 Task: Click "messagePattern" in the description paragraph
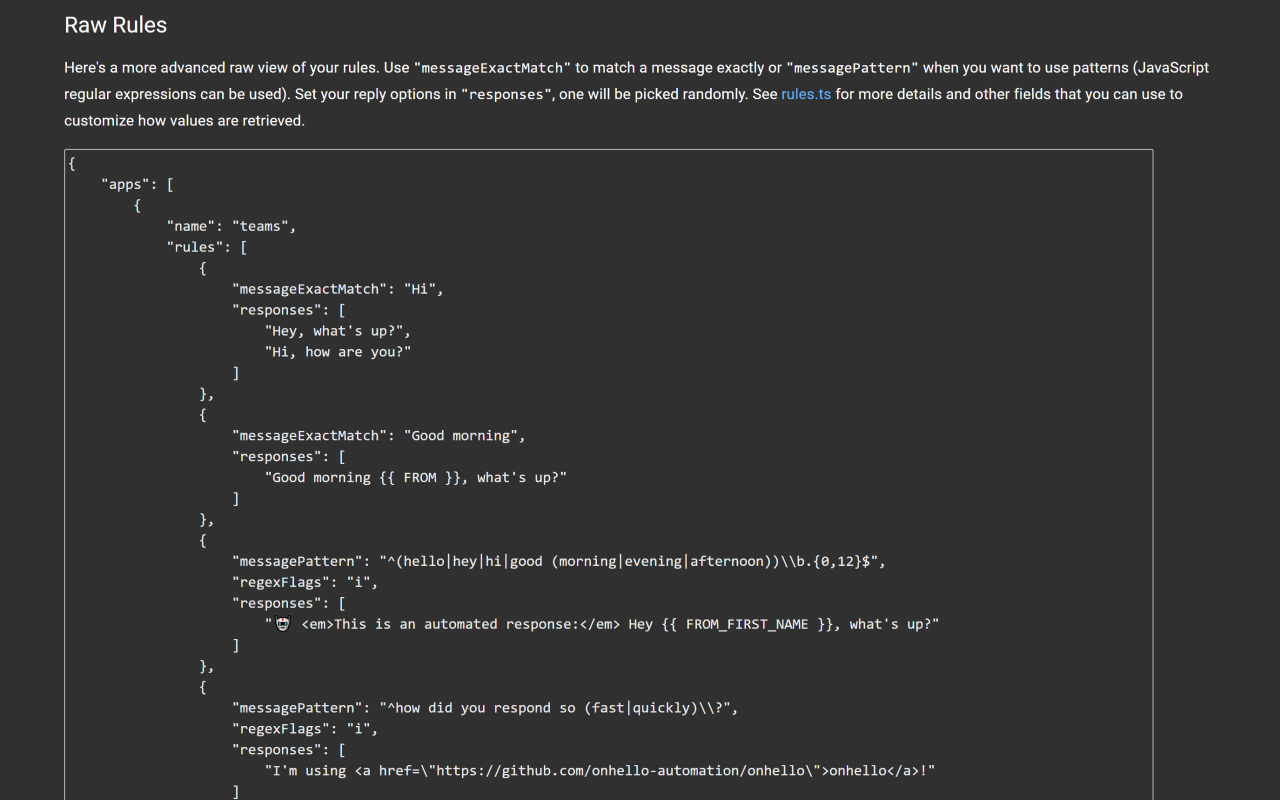pyautogui.click(x=852, y=68)
